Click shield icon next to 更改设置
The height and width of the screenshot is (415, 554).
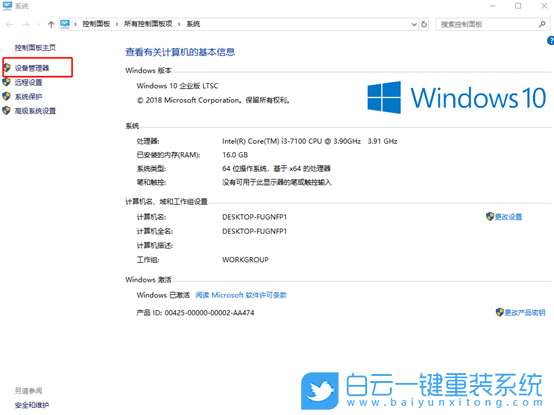(490, 217)
